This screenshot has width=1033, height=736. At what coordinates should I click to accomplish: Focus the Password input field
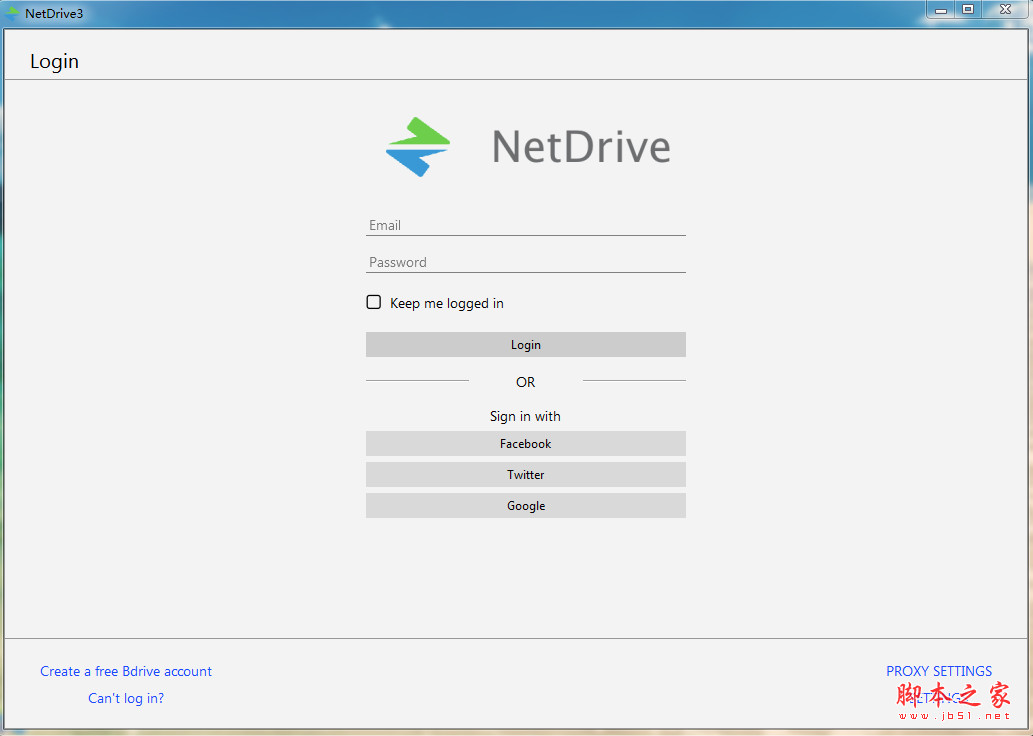coord(526,262)
